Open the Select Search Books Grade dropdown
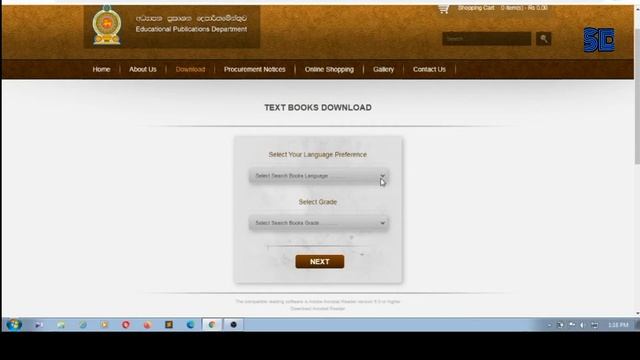The width and height of the screenshot is (640, 360). click(x=319, y=223)
